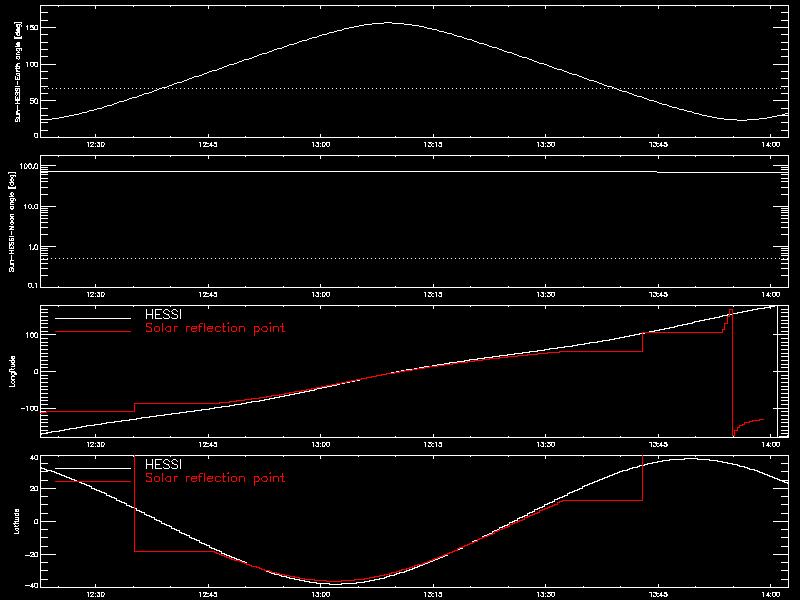Select Solar reflection point legend in Latitude plot

[x=215, y=478]
